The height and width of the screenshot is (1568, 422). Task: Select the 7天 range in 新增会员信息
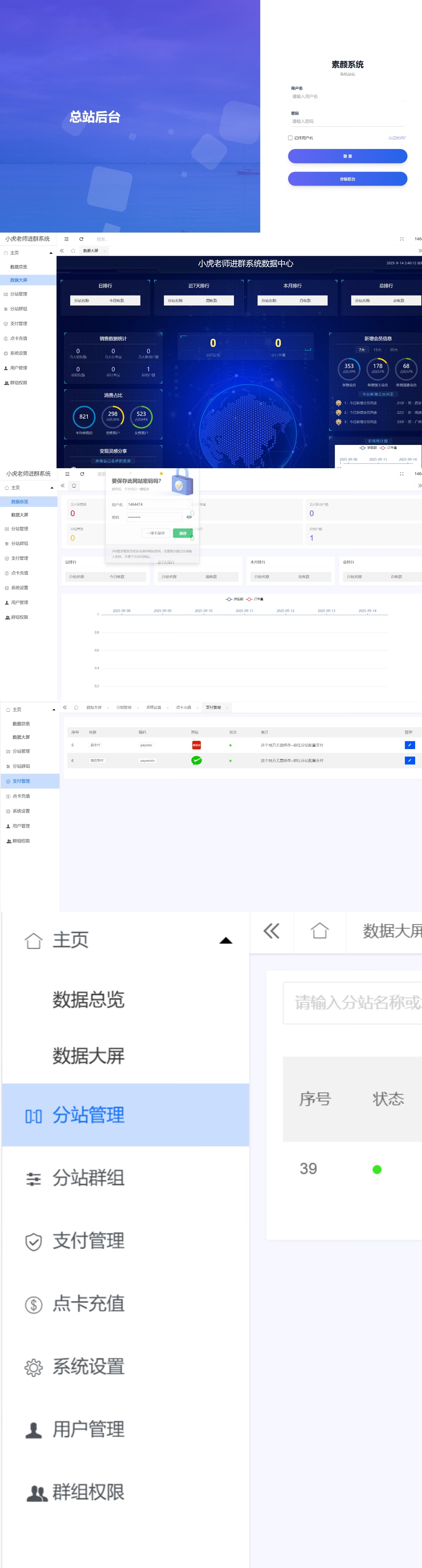tap(362, 350)
